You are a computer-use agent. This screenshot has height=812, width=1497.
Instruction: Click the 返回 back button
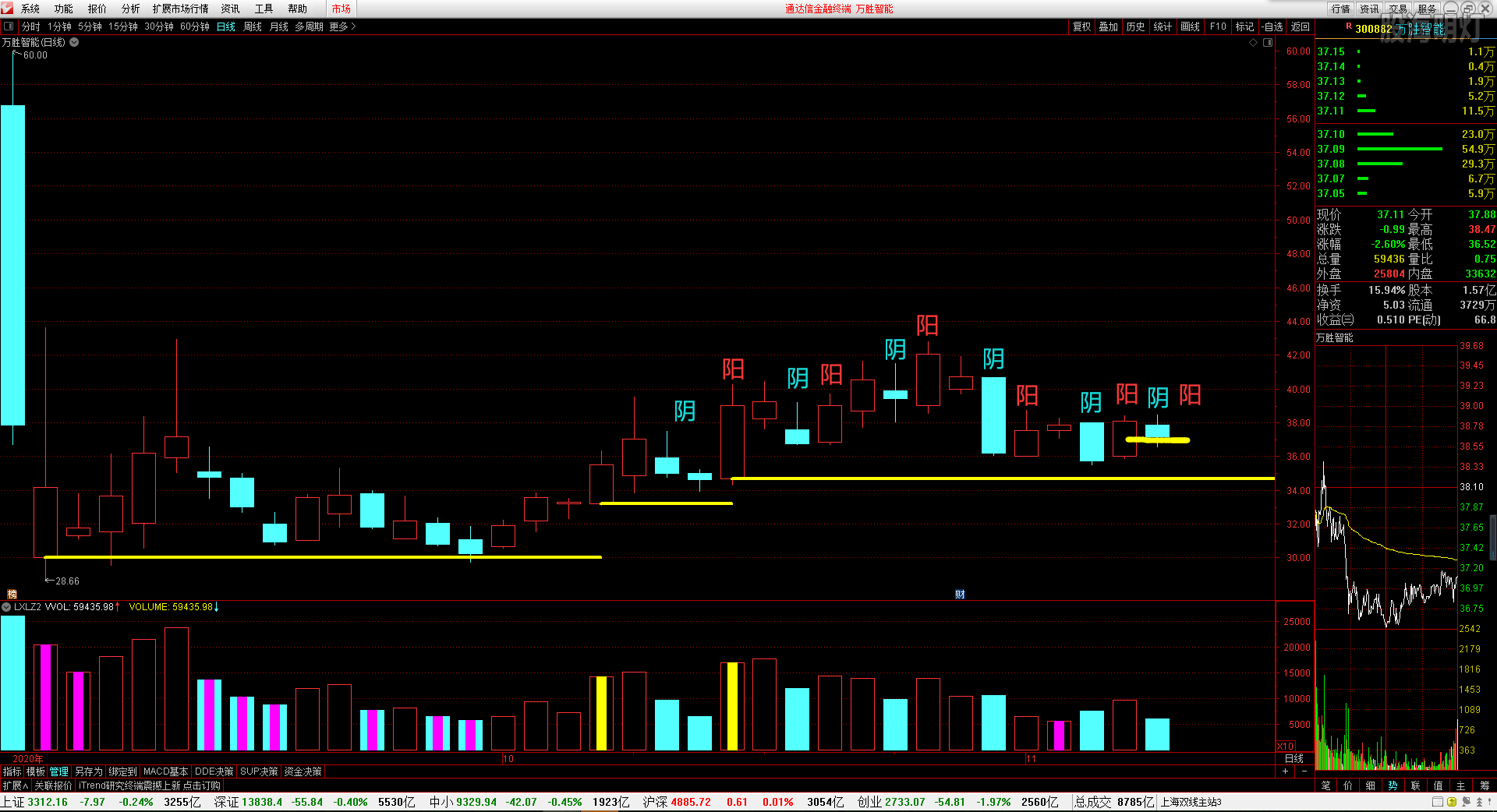tap(1301, 26)
